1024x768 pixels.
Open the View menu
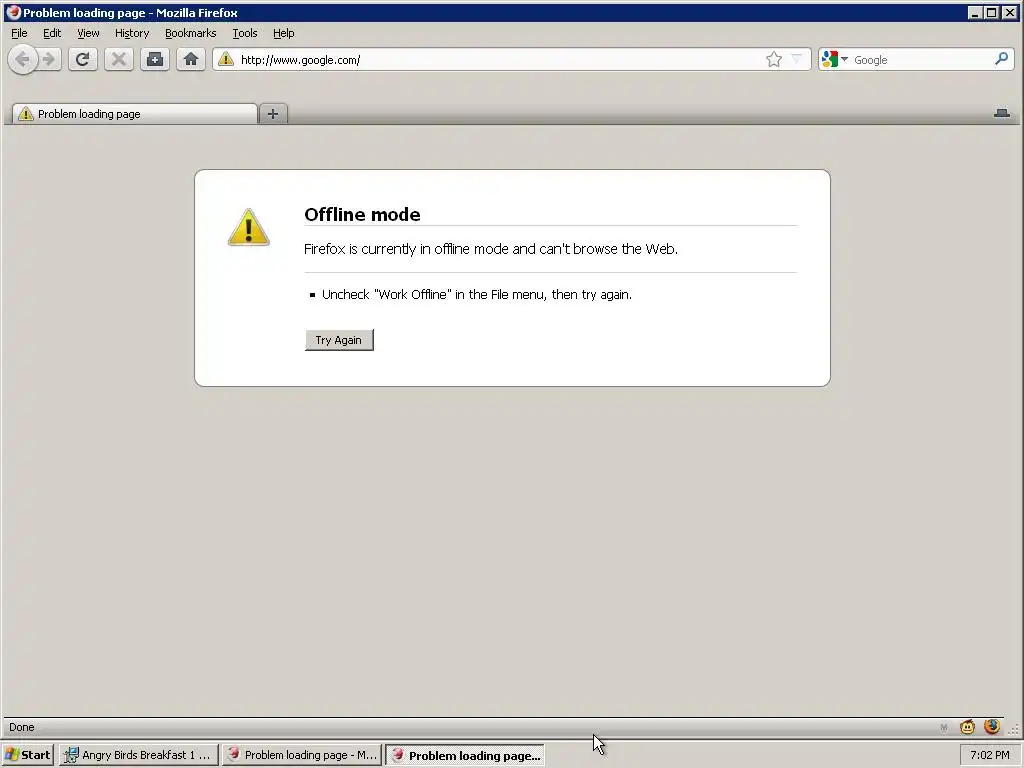coord(88,33)
